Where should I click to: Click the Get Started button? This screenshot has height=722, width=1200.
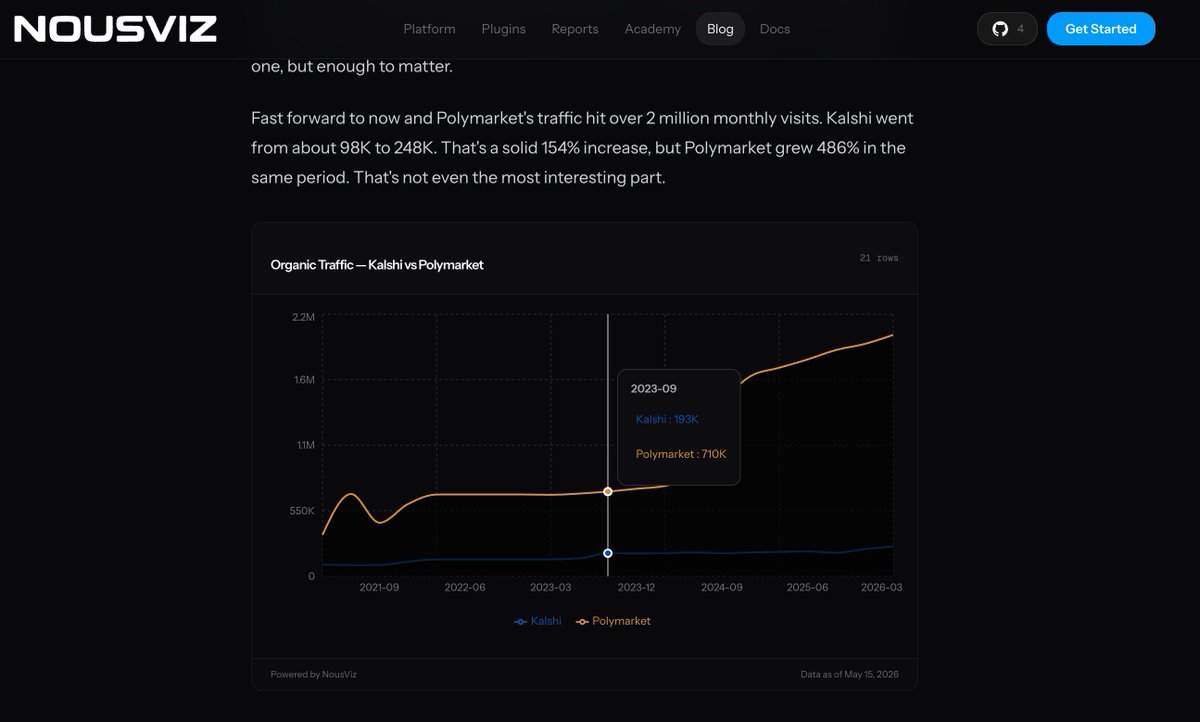coord(1100,29)
